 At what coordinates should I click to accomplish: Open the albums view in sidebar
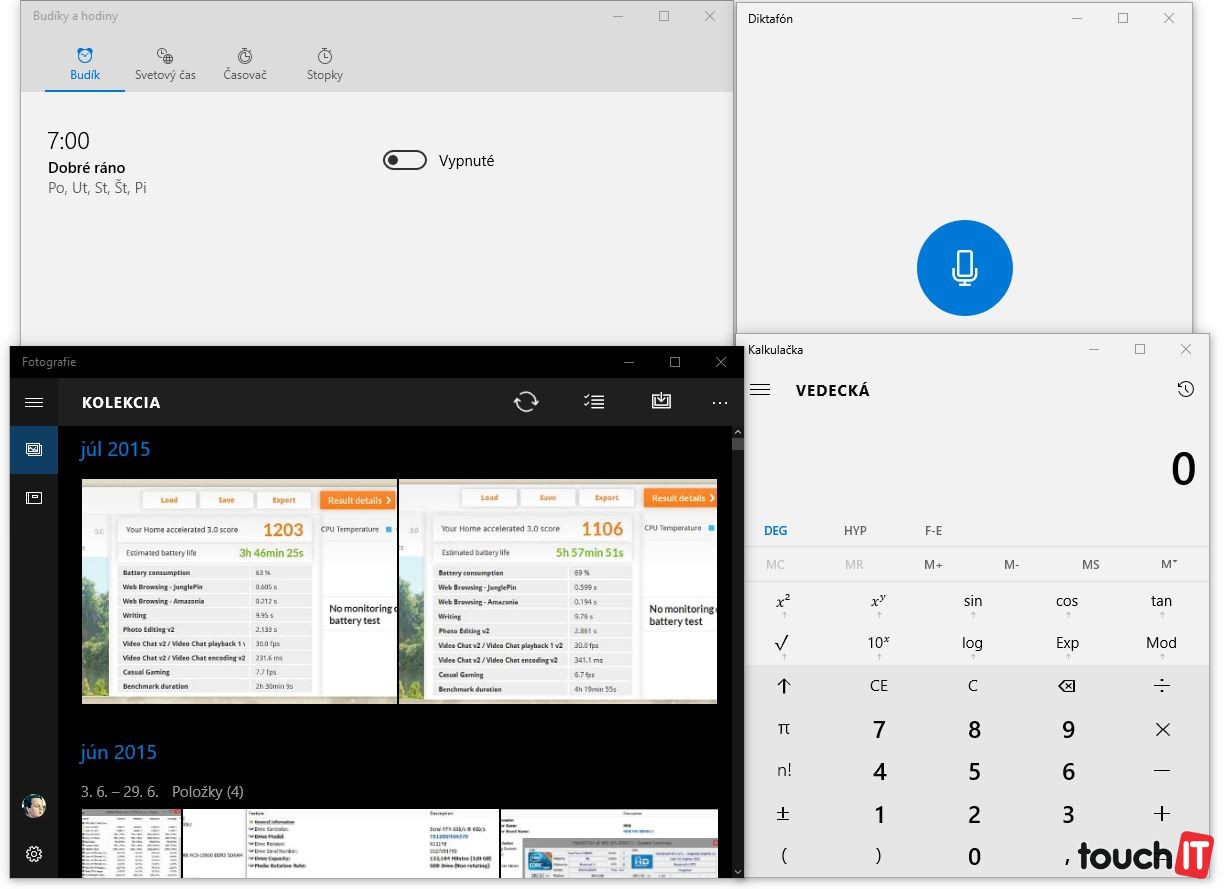pyautogui.click(x=34, y=498)
